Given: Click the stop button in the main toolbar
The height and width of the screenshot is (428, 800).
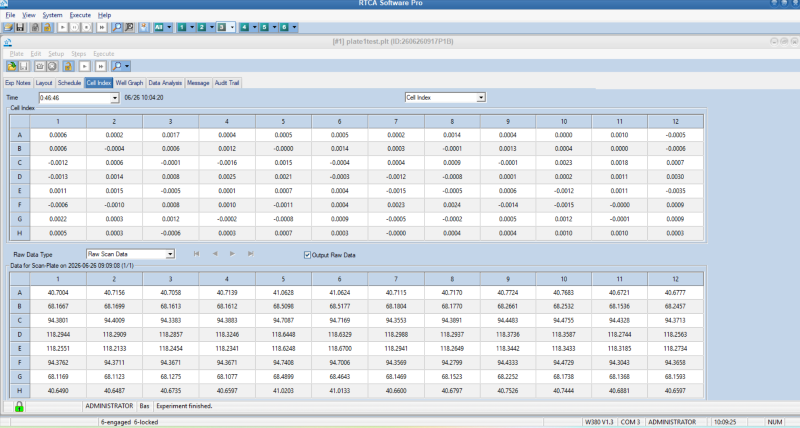Looking at the screenshot, I should pos(87,28).
